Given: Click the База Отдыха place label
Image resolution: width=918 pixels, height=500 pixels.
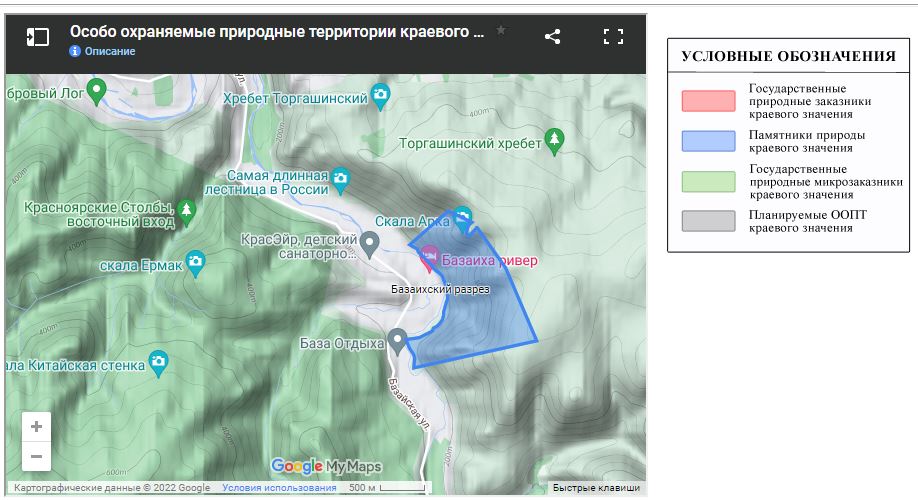Looking at the screenshot, I should [x=342, y=343].
